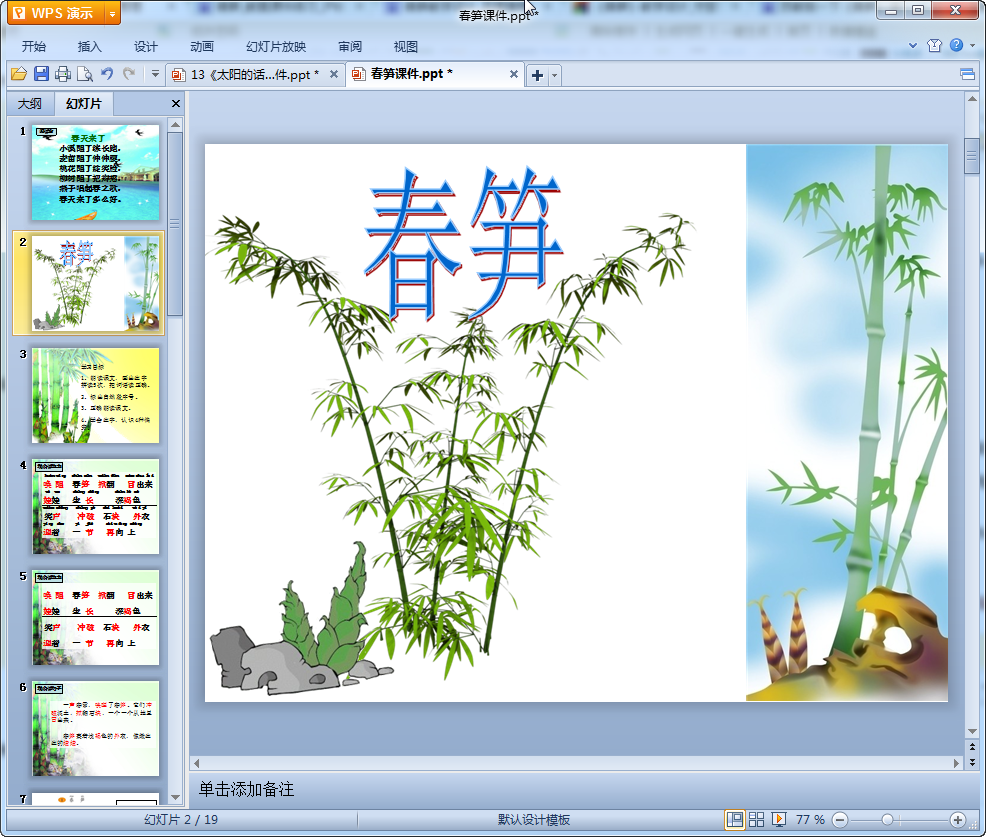Screen dimensions: 986x837
Task: Click the zoom slider handle
Action: [887, 819]
